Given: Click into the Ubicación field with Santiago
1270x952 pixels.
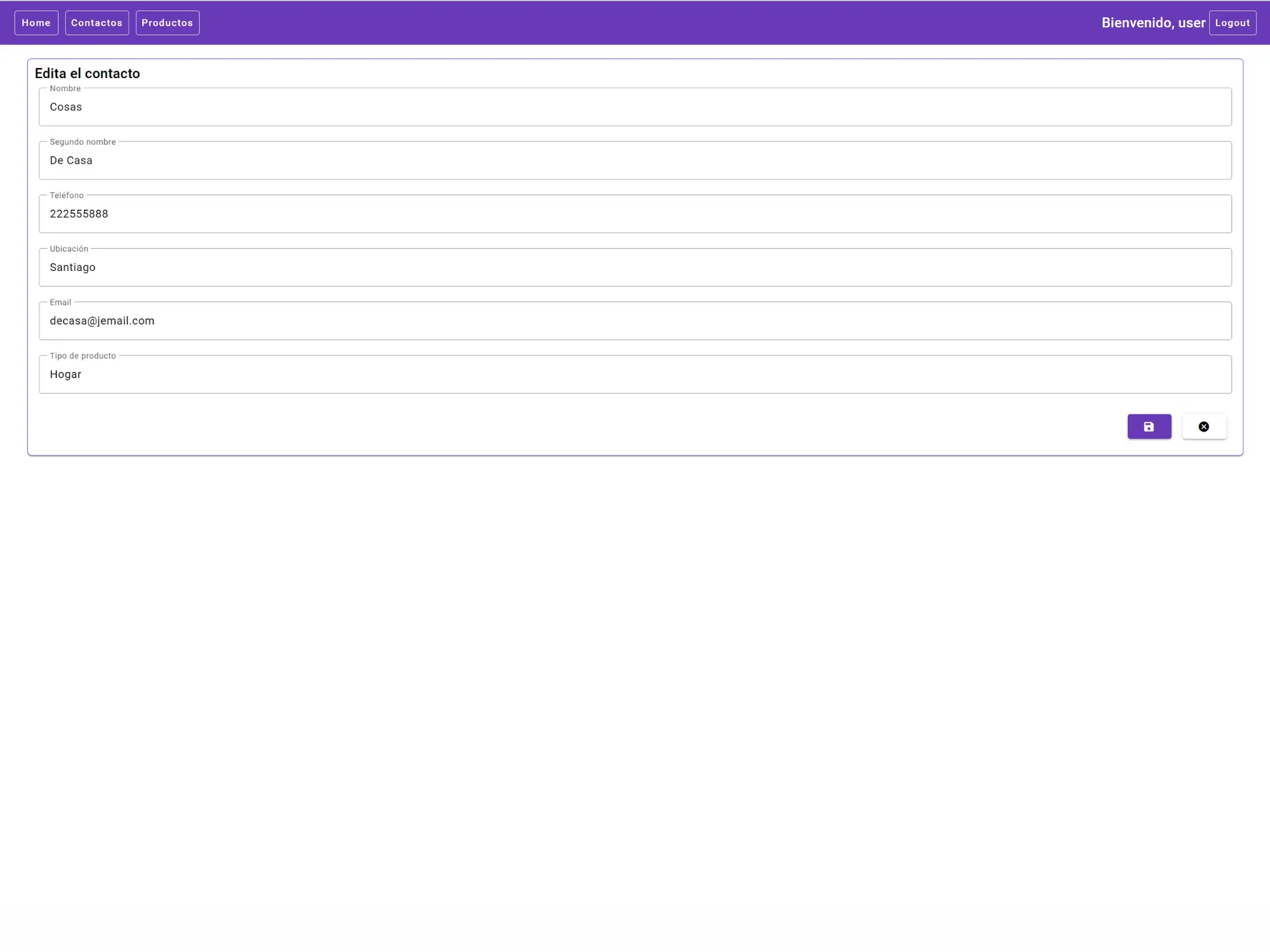Looking at the screenshot, I should tap(635, 267).
